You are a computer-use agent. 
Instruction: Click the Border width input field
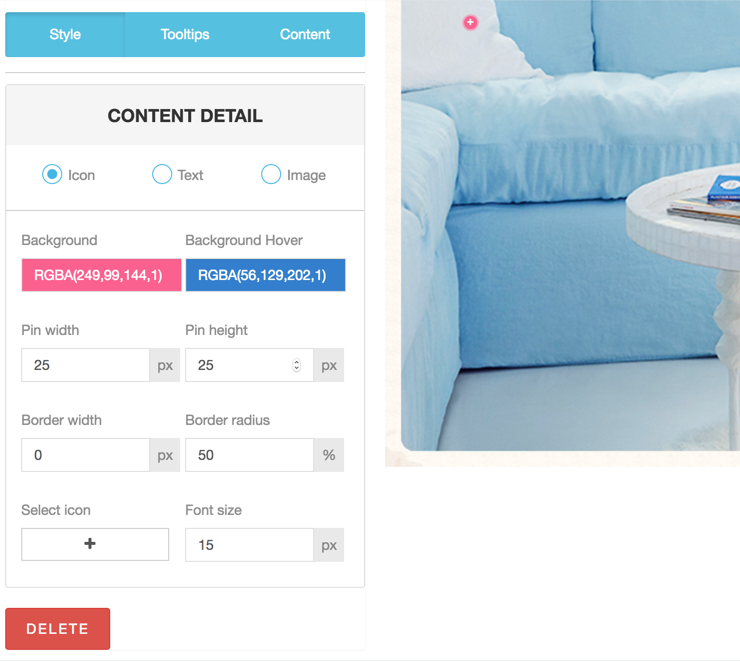[85, 455]
